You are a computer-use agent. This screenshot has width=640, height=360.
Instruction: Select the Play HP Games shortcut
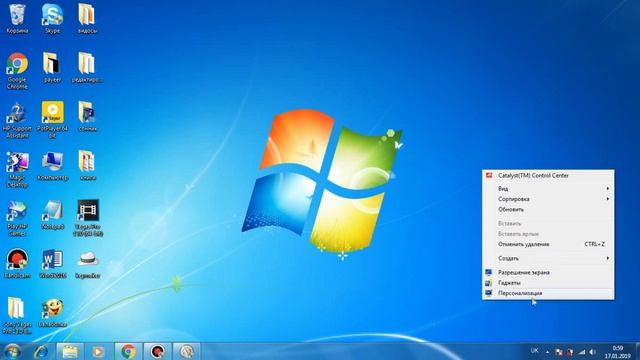tap(17, 218)
